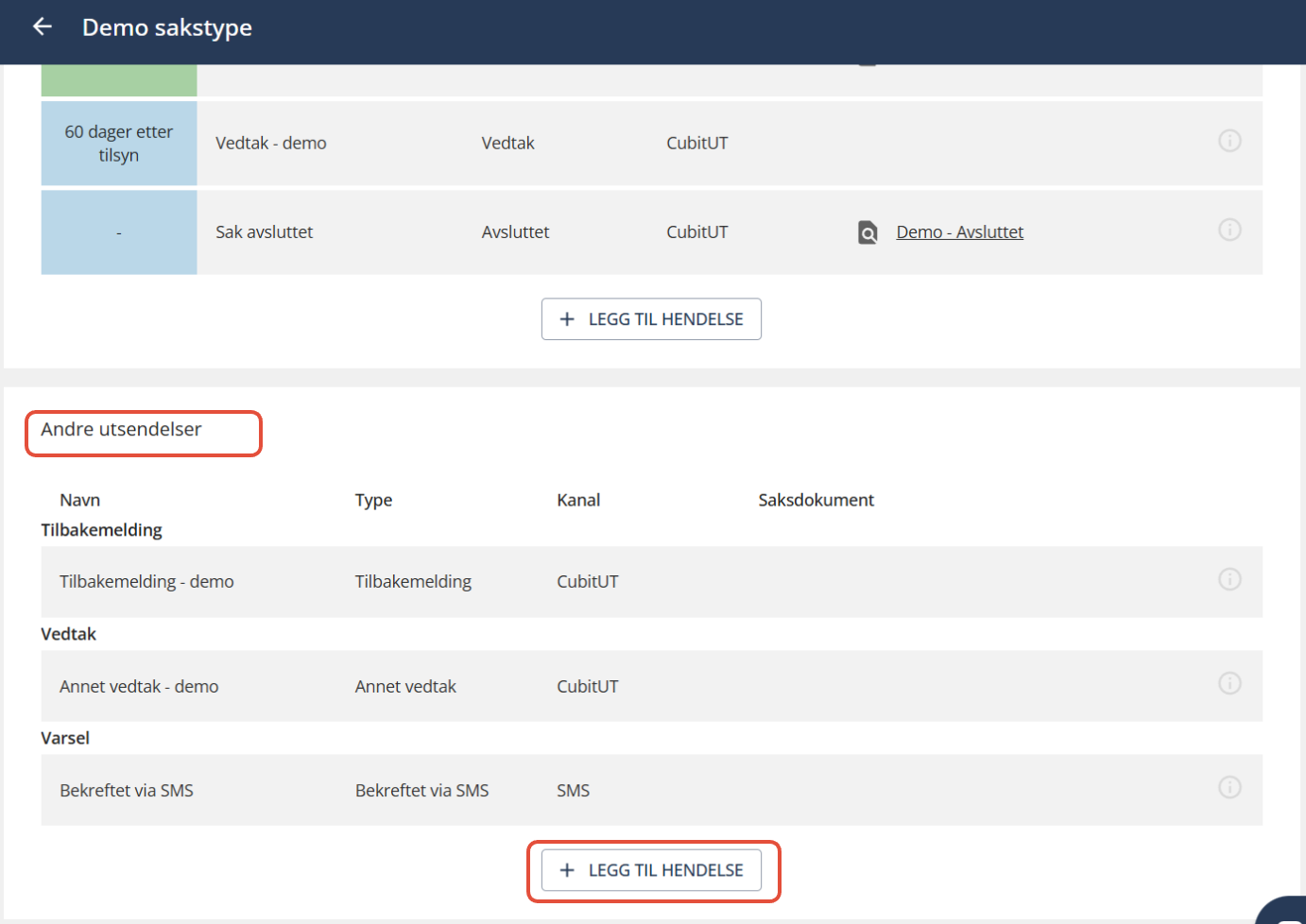Select the '60 dager etter tilsyn' cell
This screenshot has width=1306, height=924.
coord(119,144)
